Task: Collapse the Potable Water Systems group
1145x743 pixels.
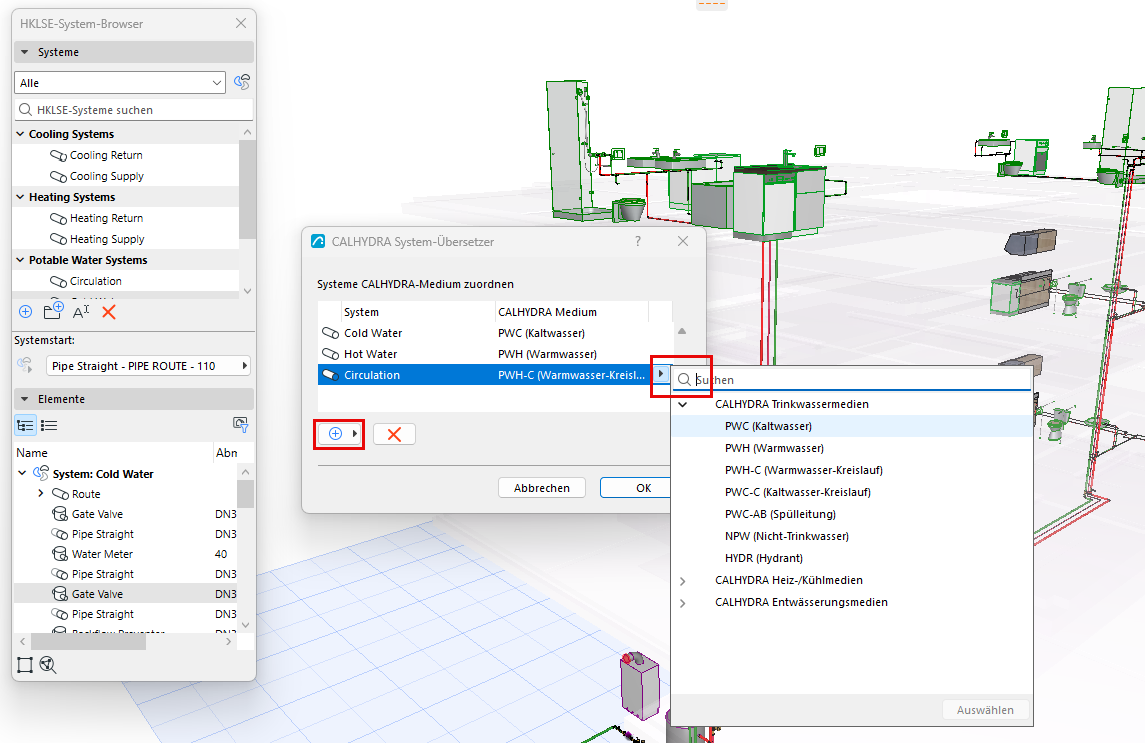Action: tap(20, 259)
